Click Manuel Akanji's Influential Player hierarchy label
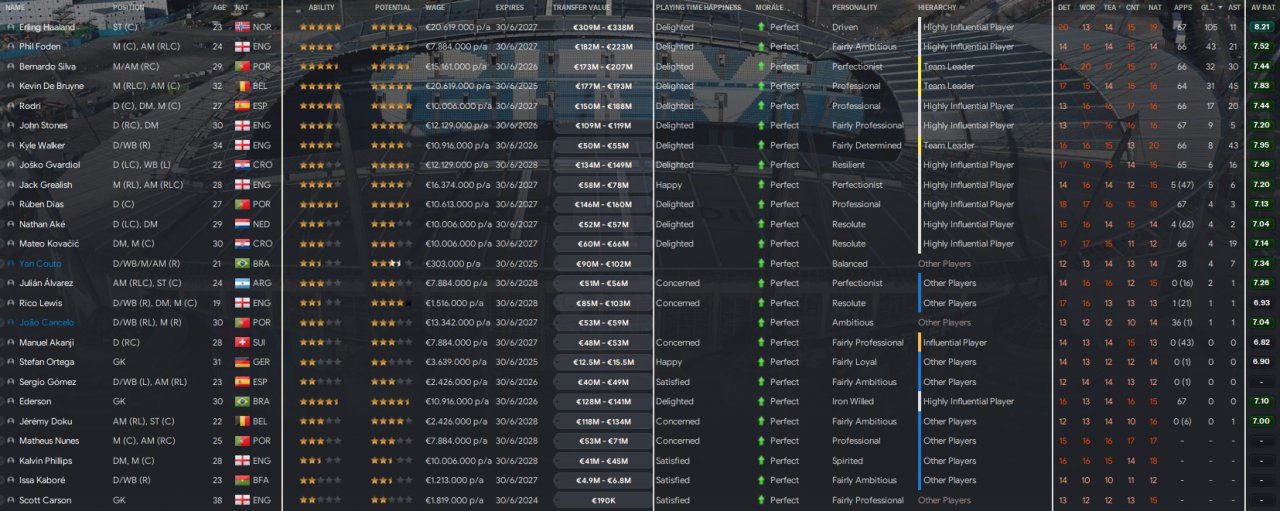The width and height of the screenshot is (1280, 511). click(x=955, y=342)
